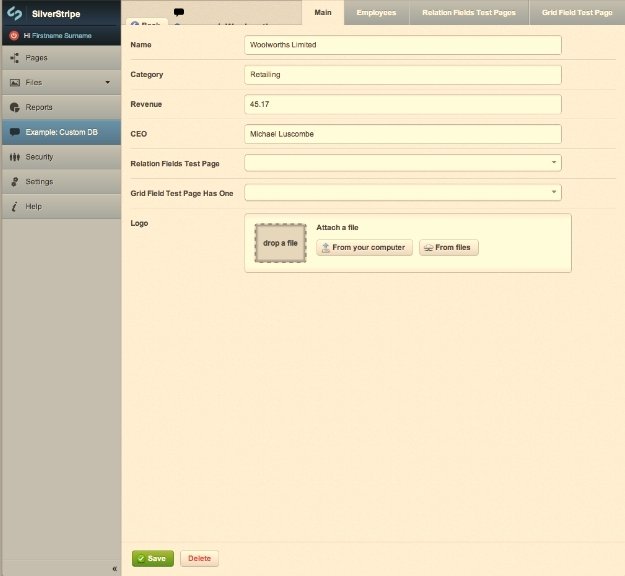This screenshot has width=625, height=576.
Task: Click the Help info icon
Action: point(15,206)
